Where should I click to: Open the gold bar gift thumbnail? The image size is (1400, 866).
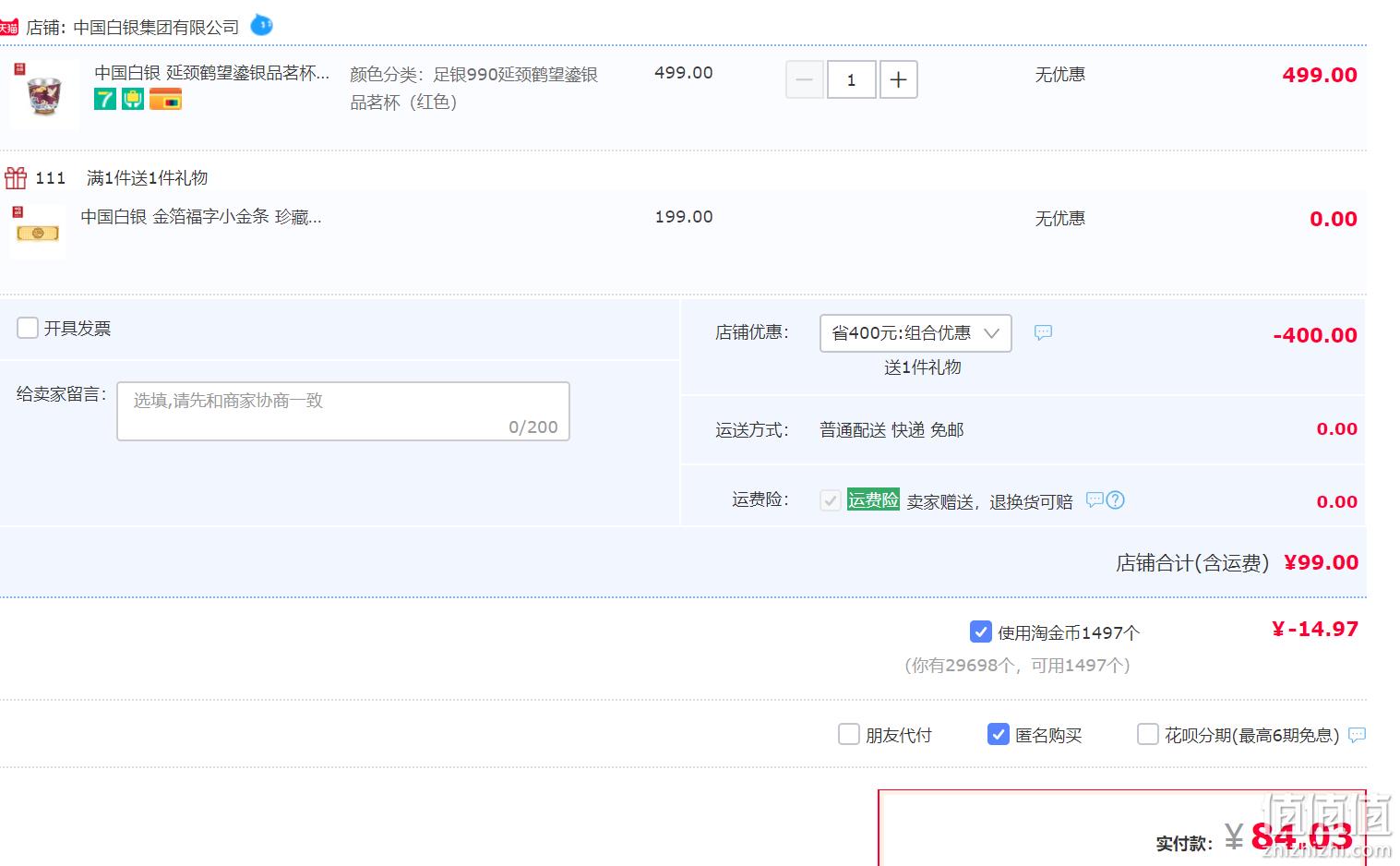38,232
